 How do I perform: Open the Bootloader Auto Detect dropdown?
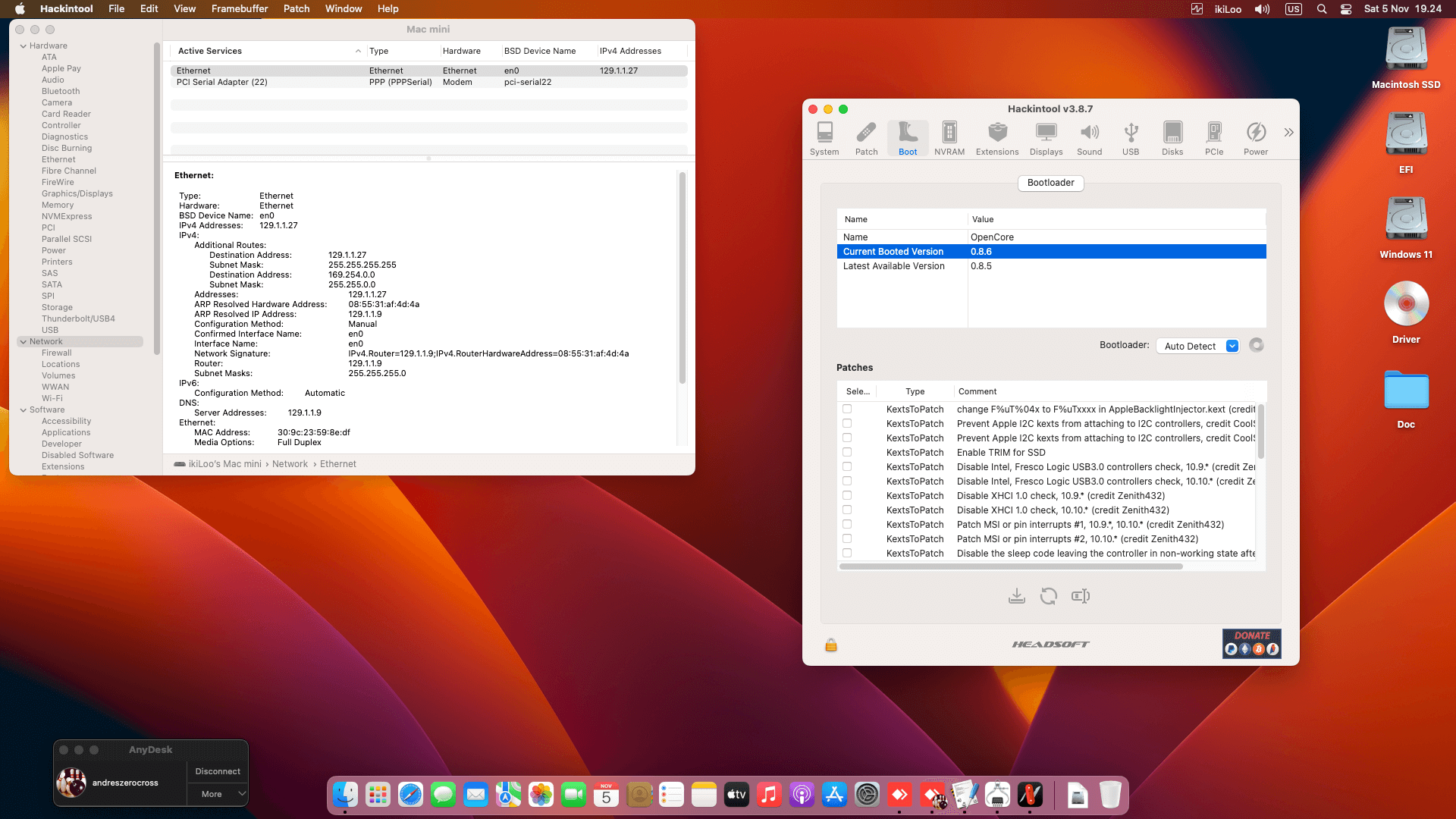1198,346
